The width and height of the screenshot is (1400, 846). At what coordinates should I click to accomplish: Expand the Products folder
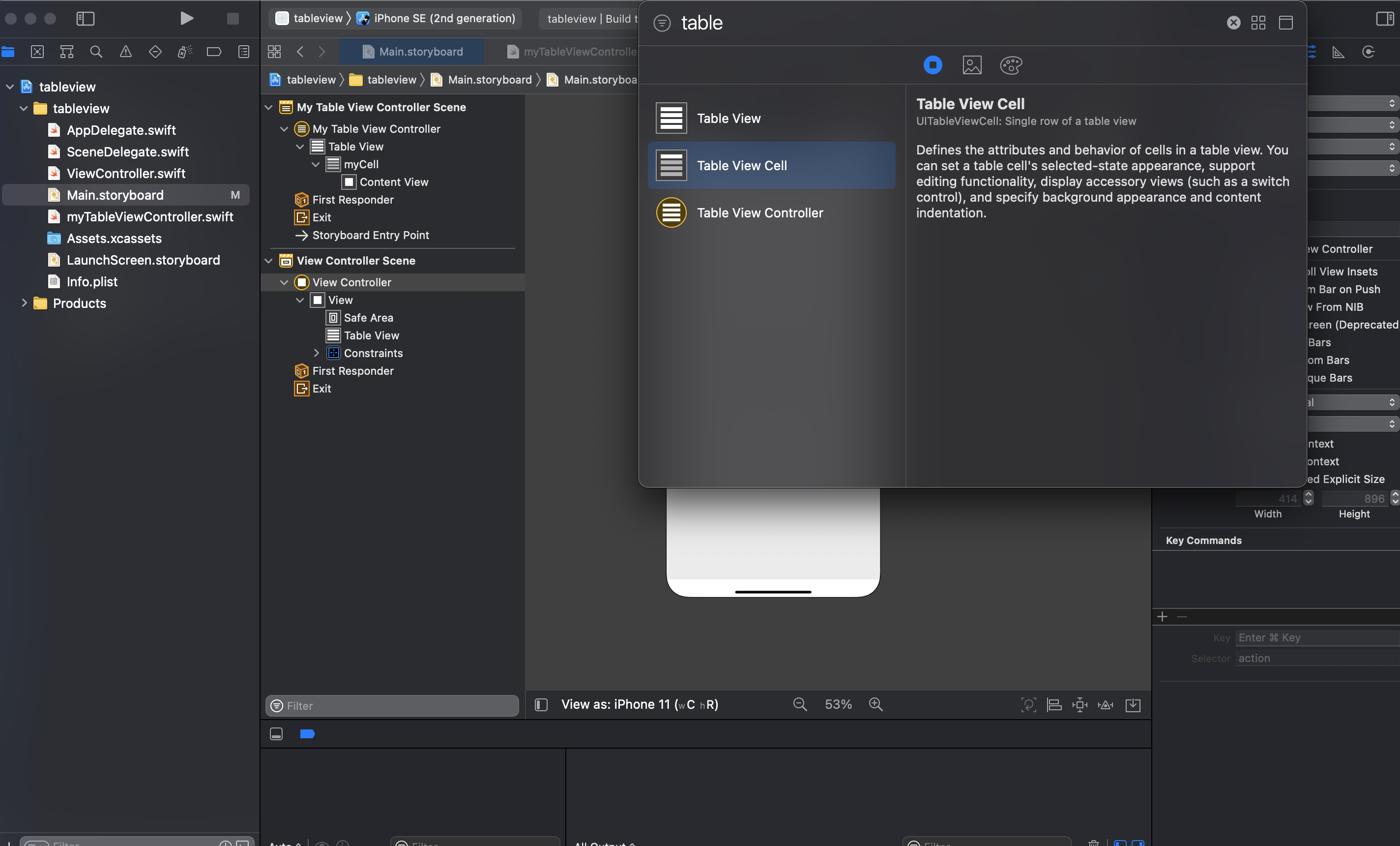click(24, 303)
